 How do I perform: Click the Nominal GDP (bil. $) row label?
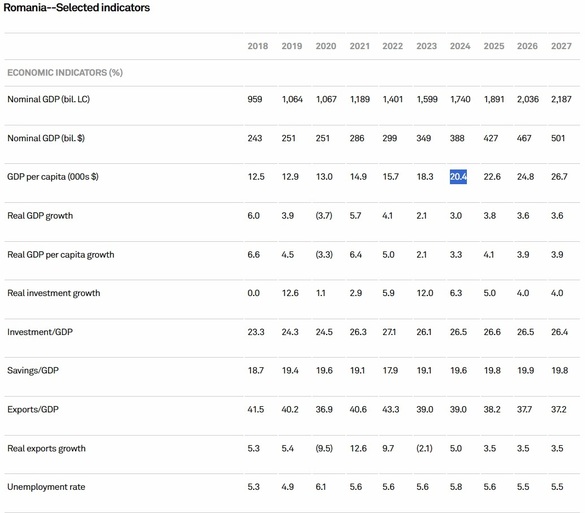tap(46, 138)
